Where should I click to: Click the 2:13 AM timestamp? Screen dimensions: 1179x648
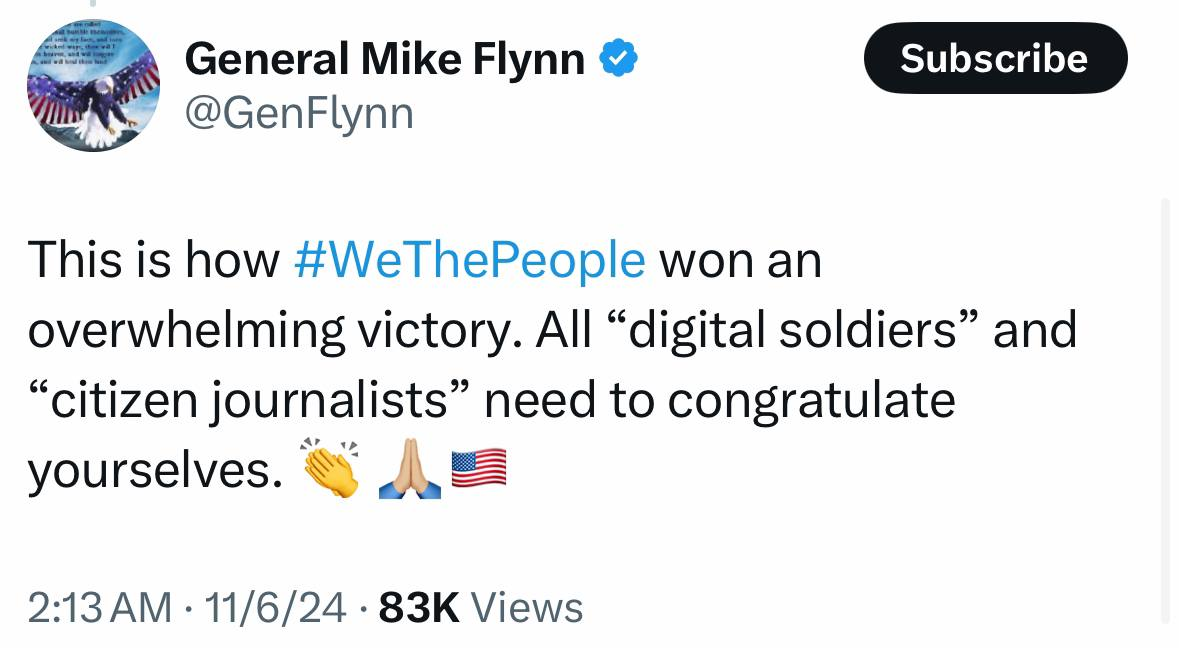click(x=99, y=607)
